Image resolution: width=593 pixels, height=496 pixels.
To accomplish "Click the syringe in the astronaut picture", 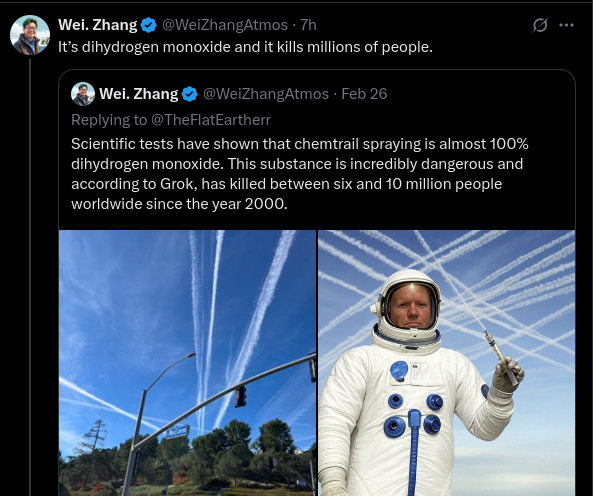I will [x=500, y=357].
